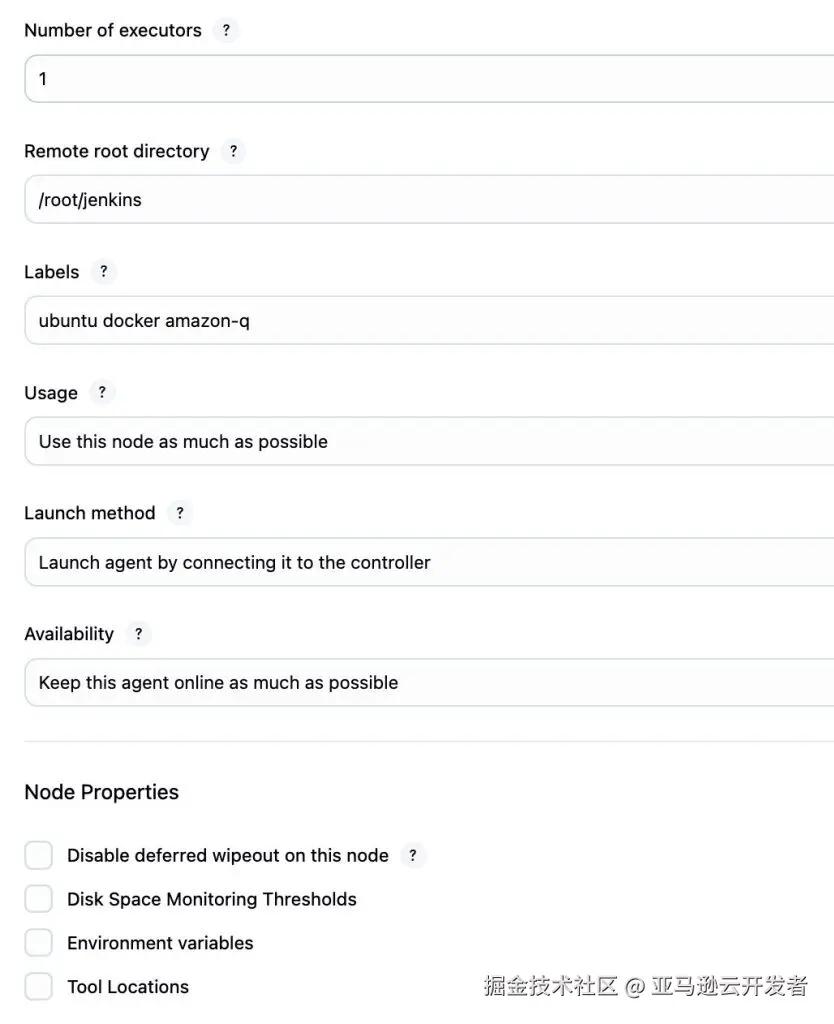Enable Disable deferred wipeout on this node
Screen dimensions: 834x1024
38,856
